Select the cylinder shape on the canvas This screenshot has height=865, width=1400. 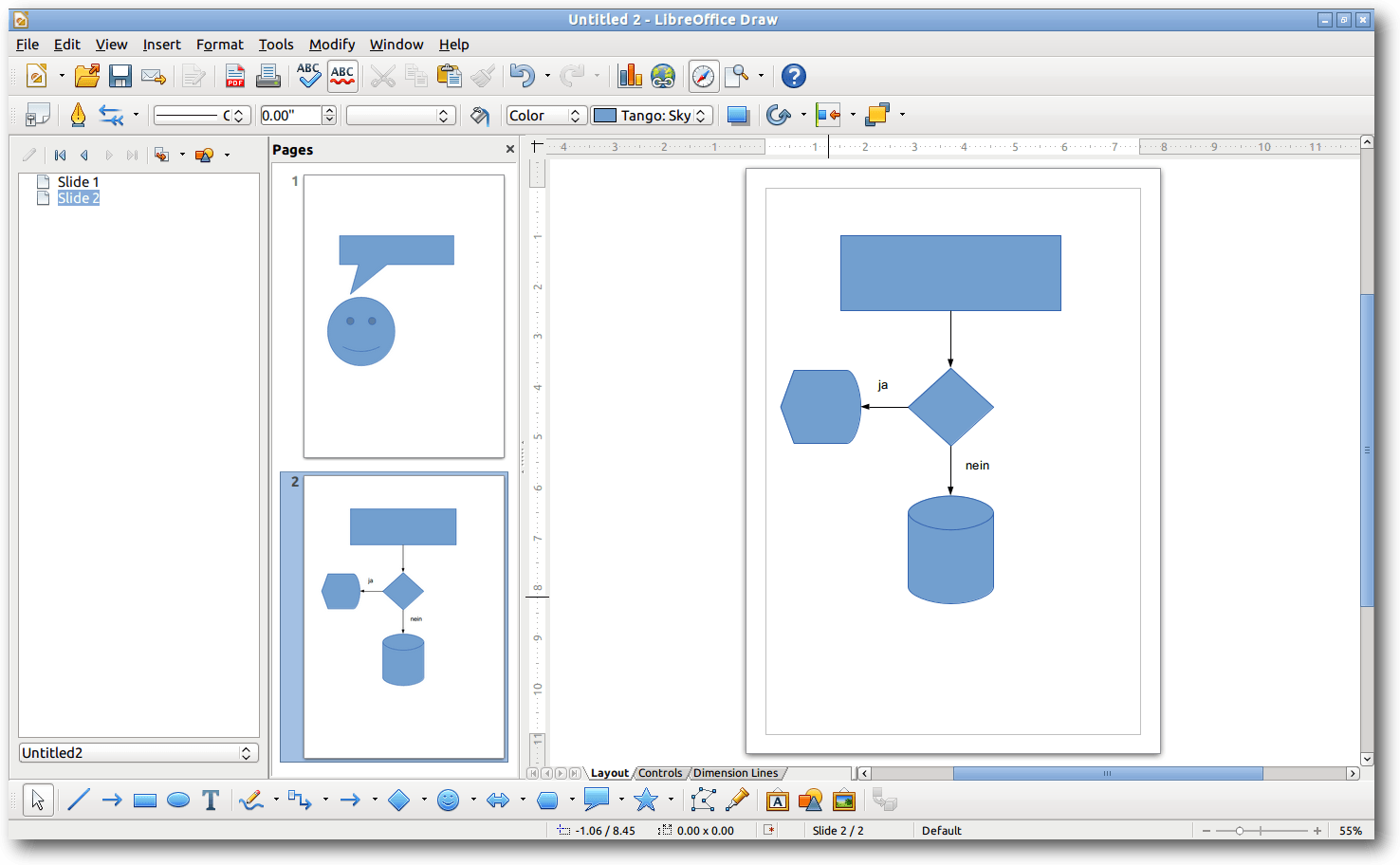(950, 549)
